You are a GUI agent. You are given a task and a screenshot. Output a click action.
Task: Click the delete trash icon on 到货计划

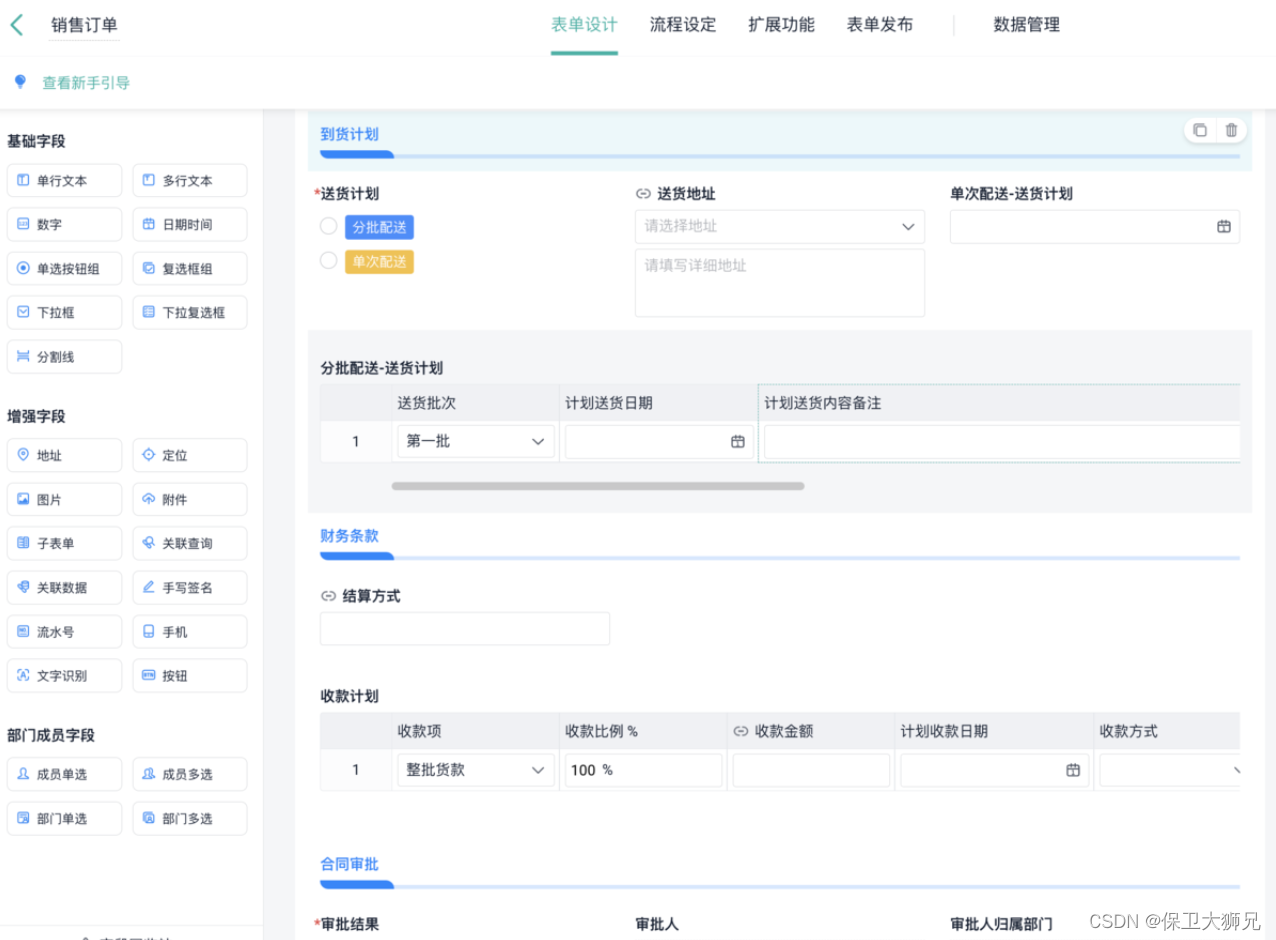(1231, 130)
